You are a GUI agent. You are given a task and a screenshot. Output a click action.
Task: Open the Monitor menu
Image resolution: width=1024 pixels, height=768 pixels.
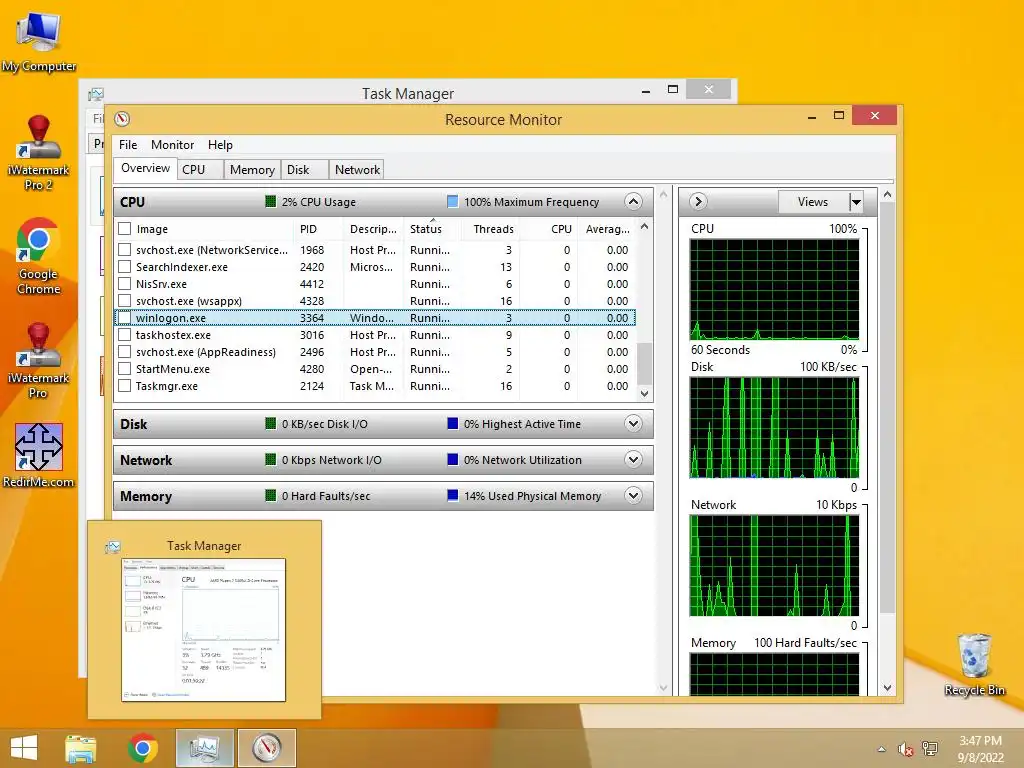pos(172,144)
